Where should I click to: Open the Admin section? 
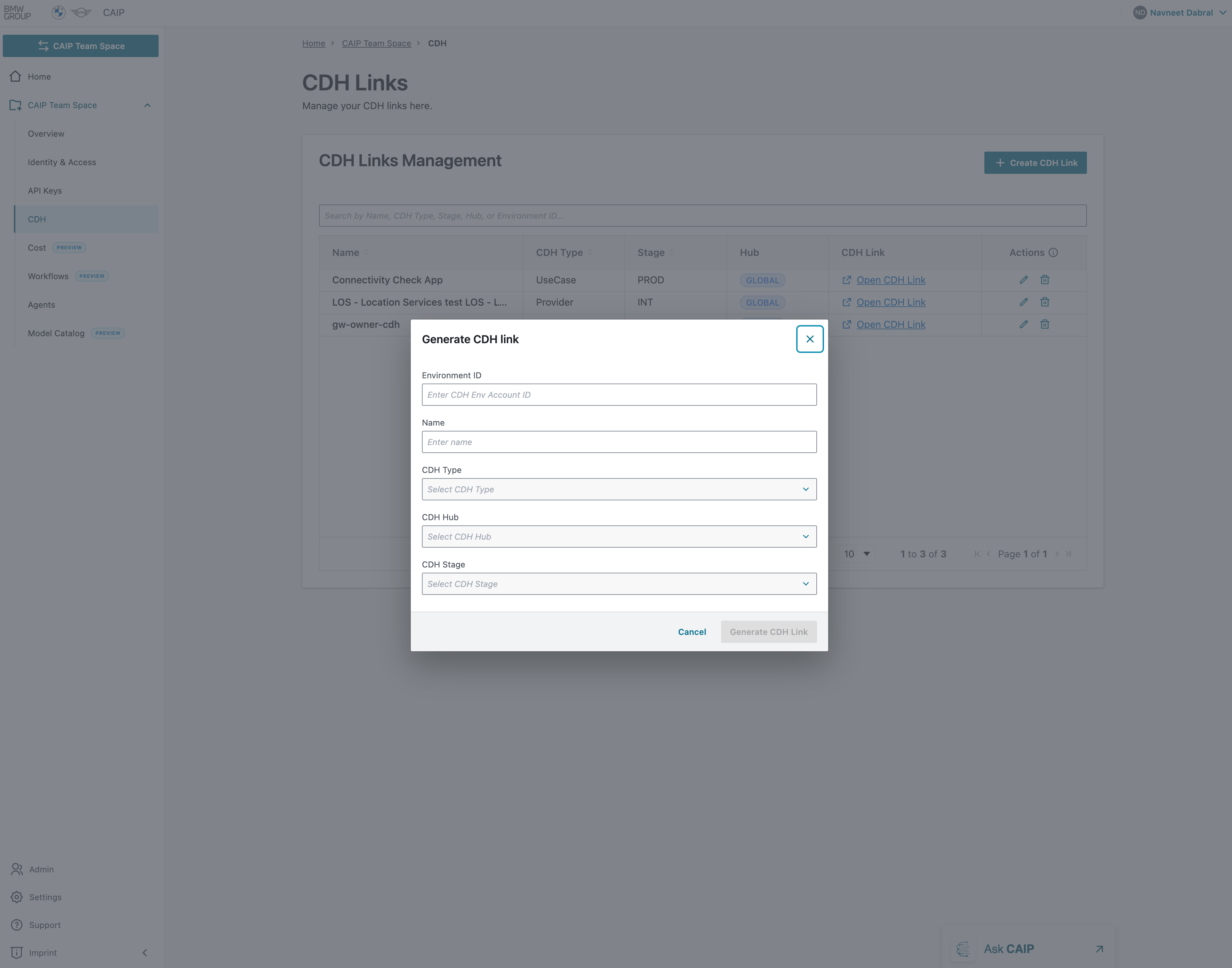pos(41,869)
